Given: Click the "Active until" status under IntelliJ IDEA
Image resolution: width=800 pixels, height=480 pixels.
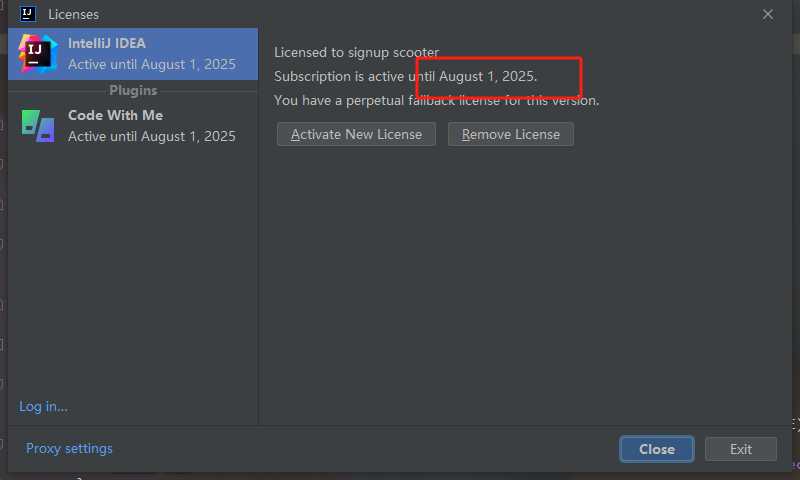Looking at the screenshot, I should (151, 64).
